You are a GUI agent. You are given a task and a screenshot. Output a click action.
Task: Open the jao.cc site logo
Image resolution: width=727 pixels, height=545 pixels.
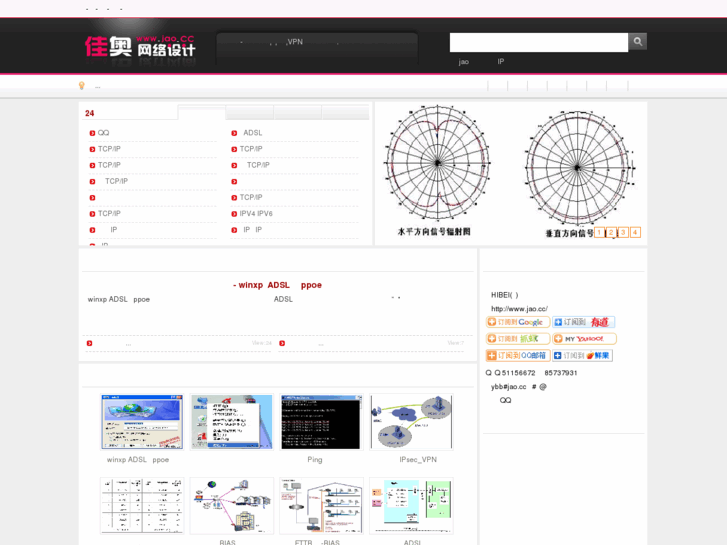pos(140,46)
